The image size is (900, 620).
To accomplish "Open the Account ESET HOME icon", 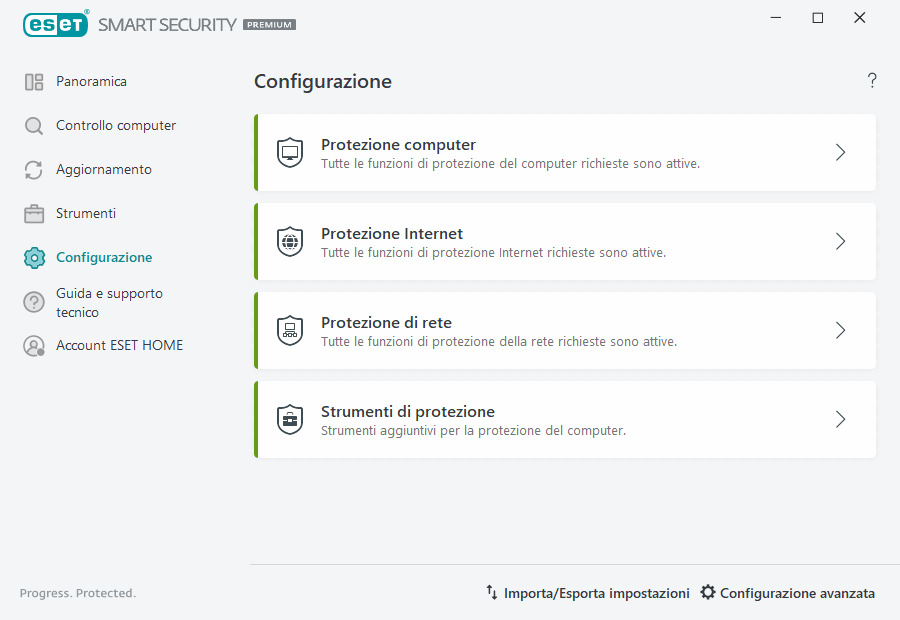I will coord(32,345).
